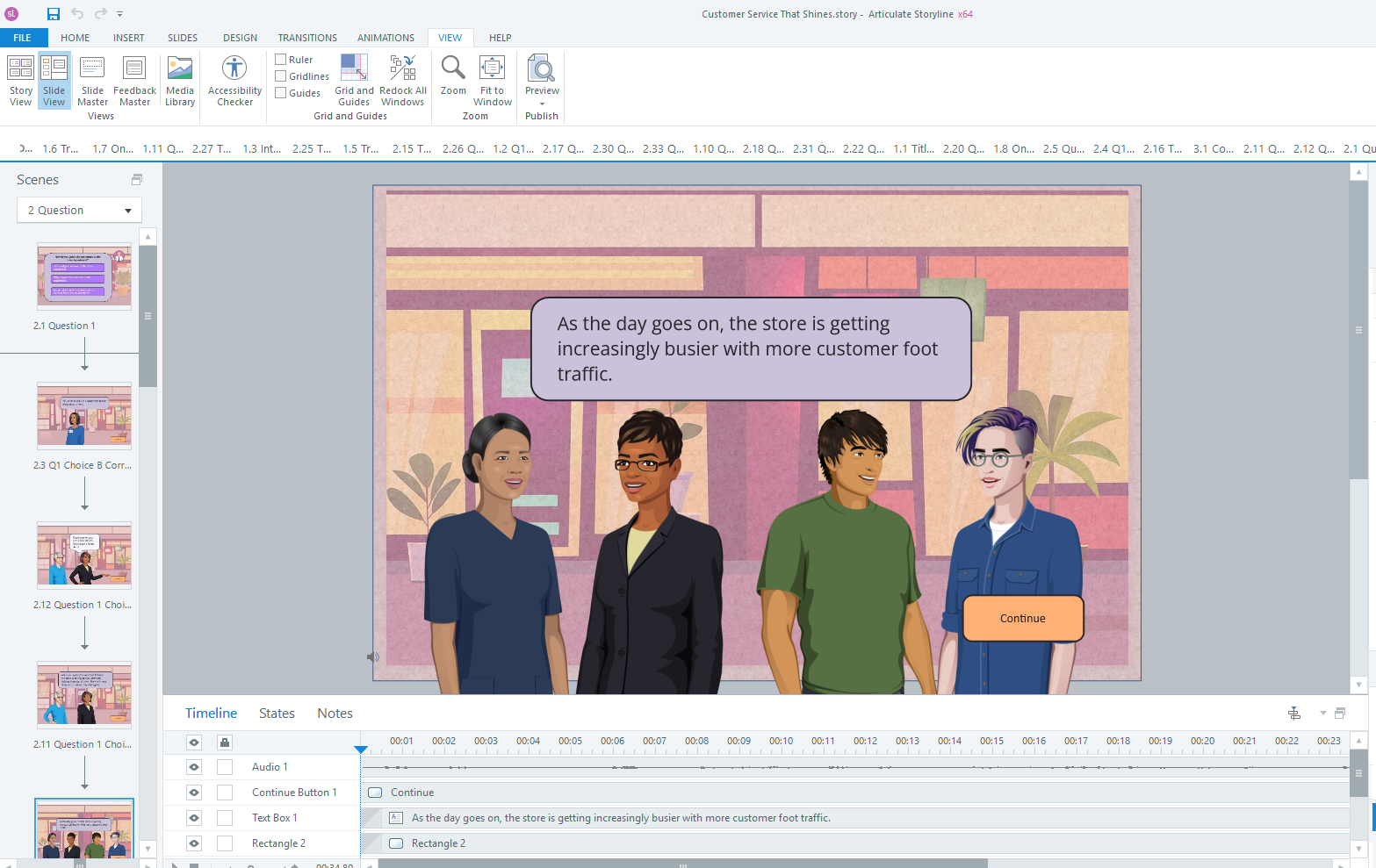This screenshot has width=1376, height=868.
Task: Turn on the Gridlines checkbox
Action: pyautogui.click(x=281, y=76)
